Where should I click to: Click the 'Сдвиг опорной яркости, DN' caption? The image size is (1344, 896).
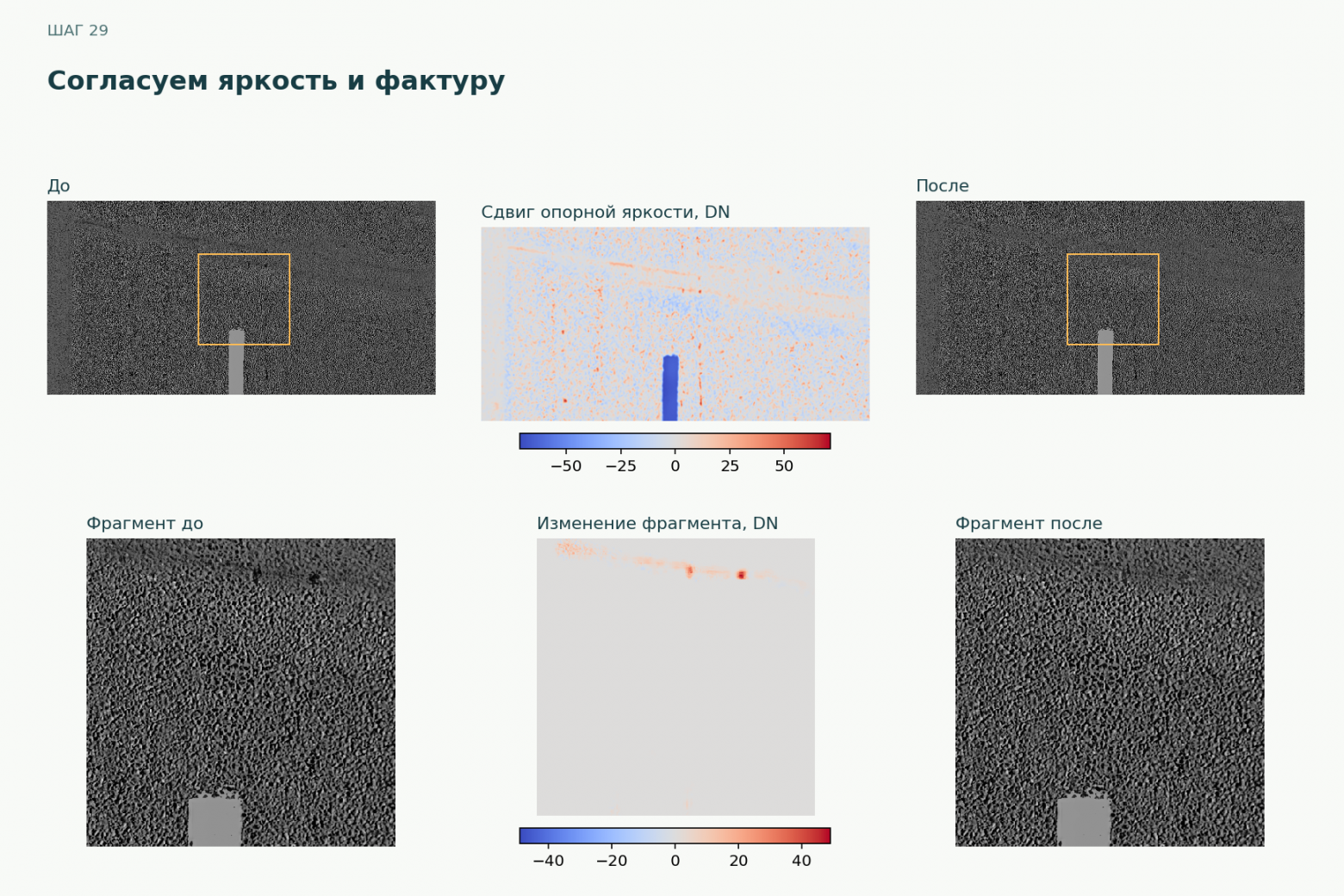click(x=606, y=212)
